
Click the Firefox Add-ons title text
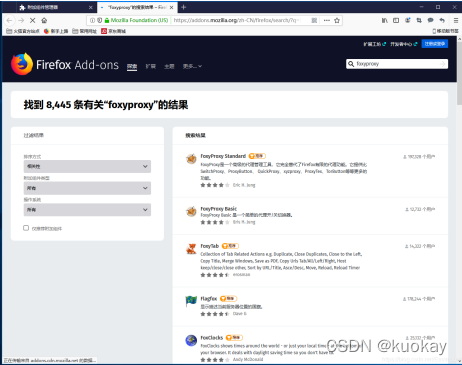(77, 65)
